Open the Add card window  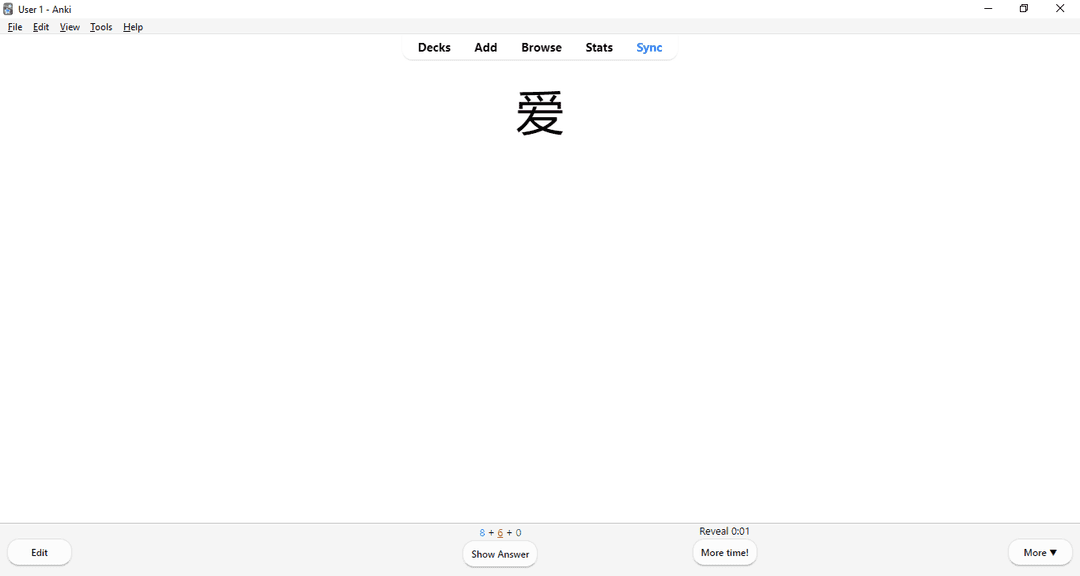click(x=485, y=47)
